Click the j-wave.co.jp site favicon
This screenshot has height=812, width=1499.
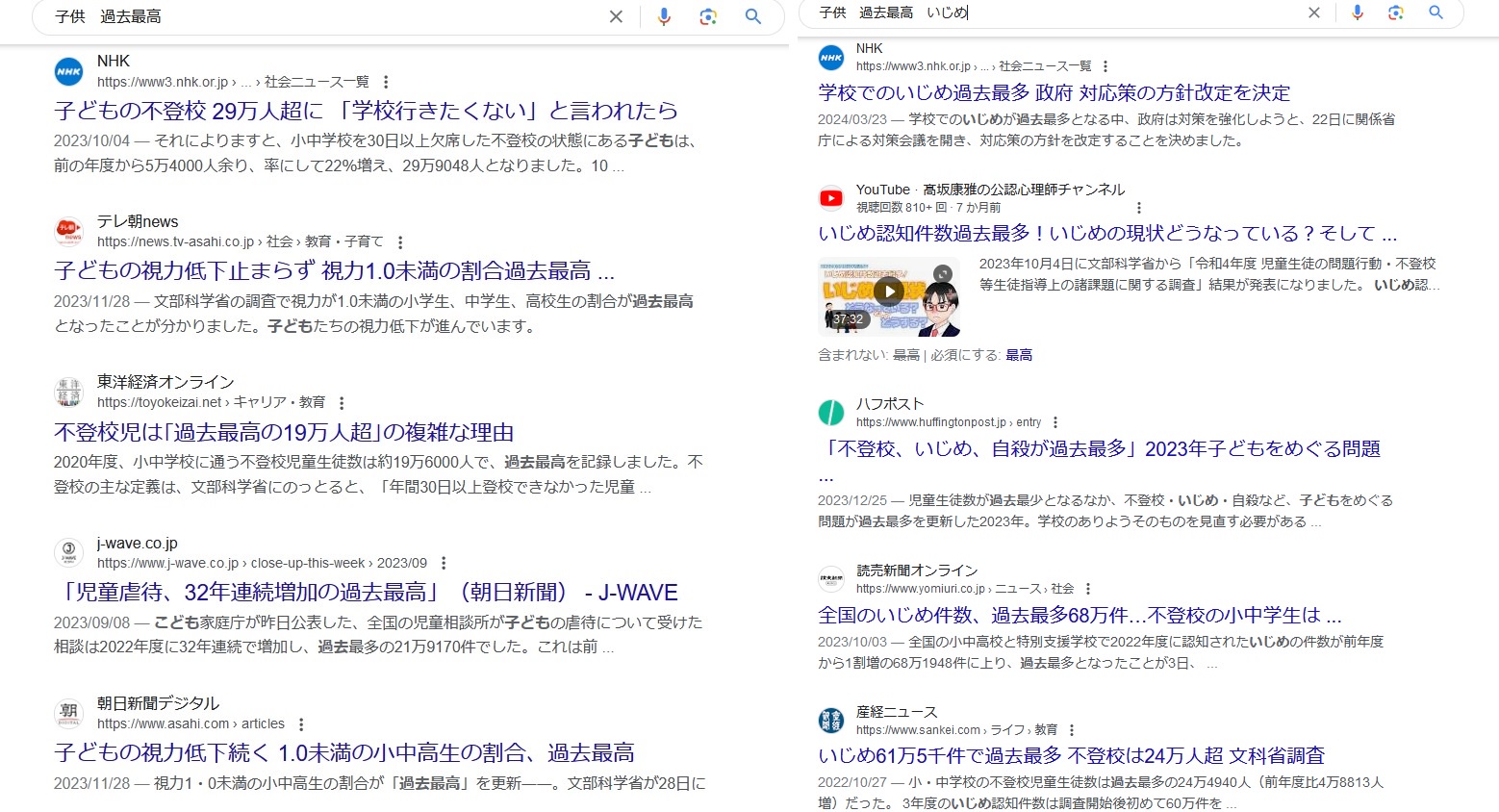(69, 553)
